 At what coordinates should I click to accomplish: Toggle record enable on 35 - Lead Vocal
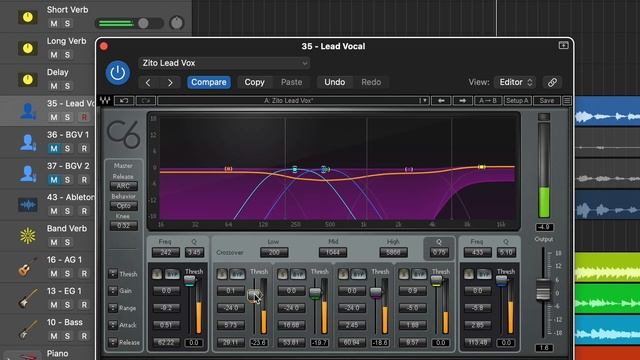[84, 117]
